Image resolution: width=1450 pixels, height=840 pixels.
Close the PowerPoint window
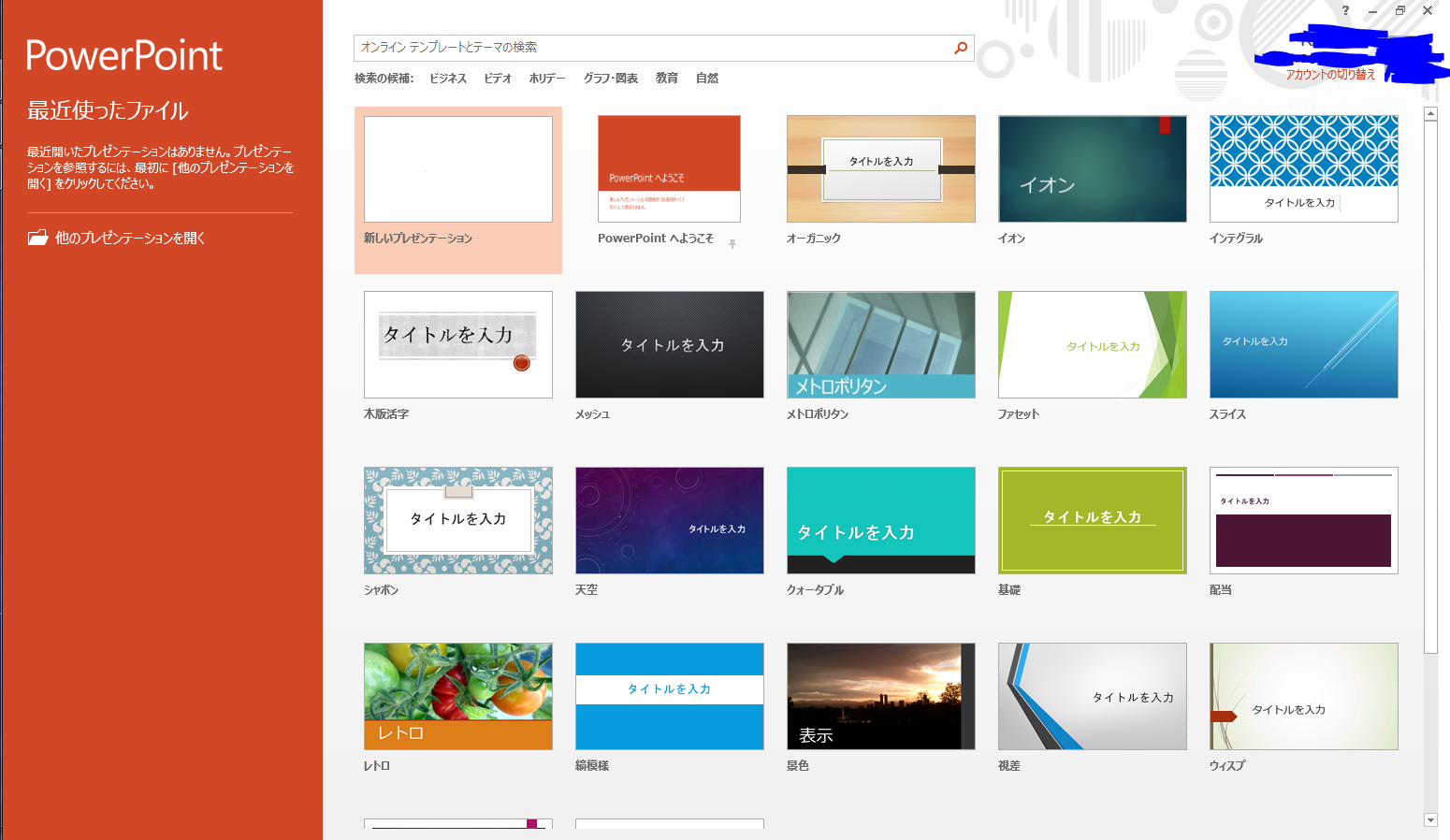click(x=1428, y=11)
